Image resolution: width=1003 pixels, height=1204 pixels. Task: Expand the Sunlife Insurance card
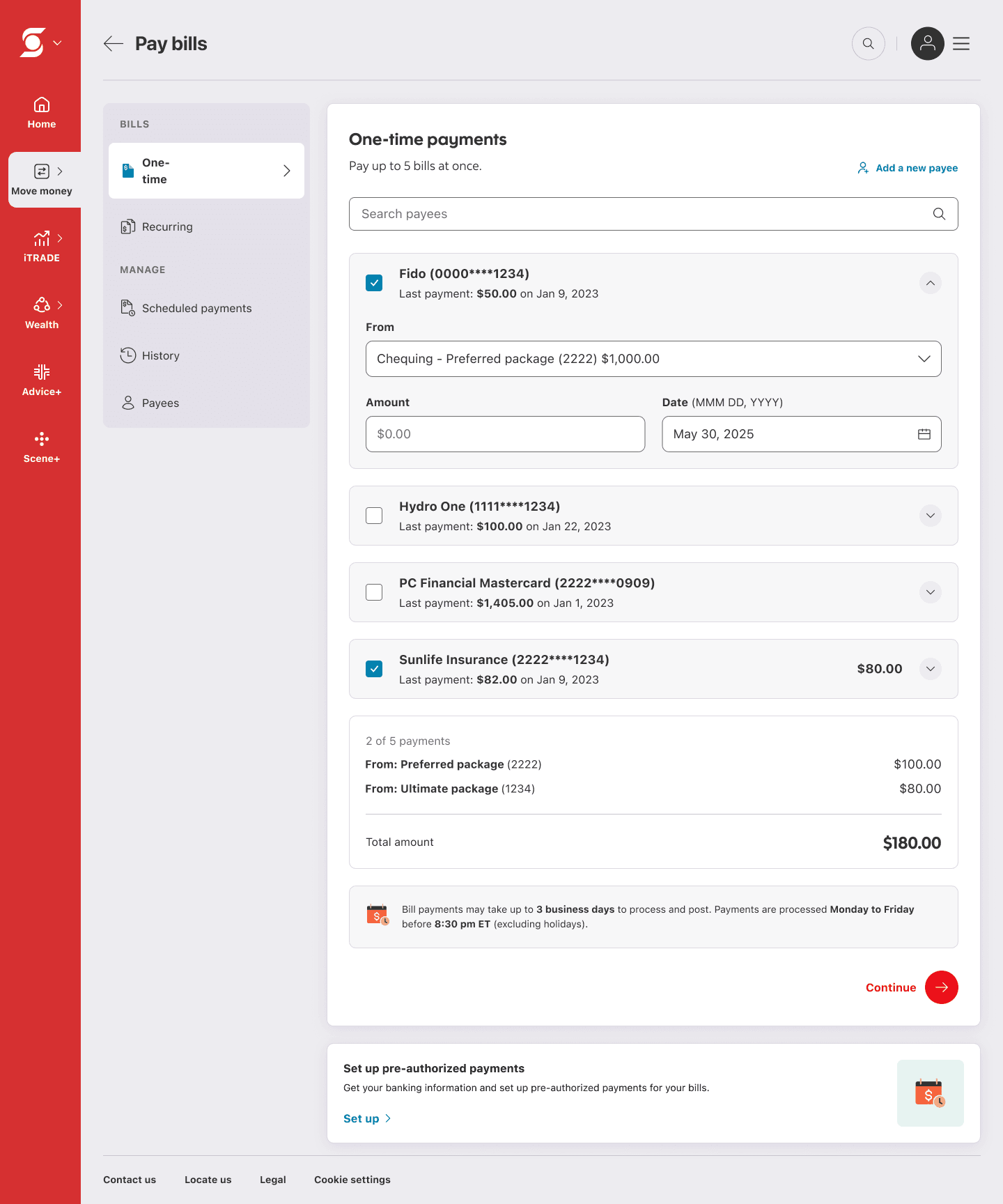[931, 669]
